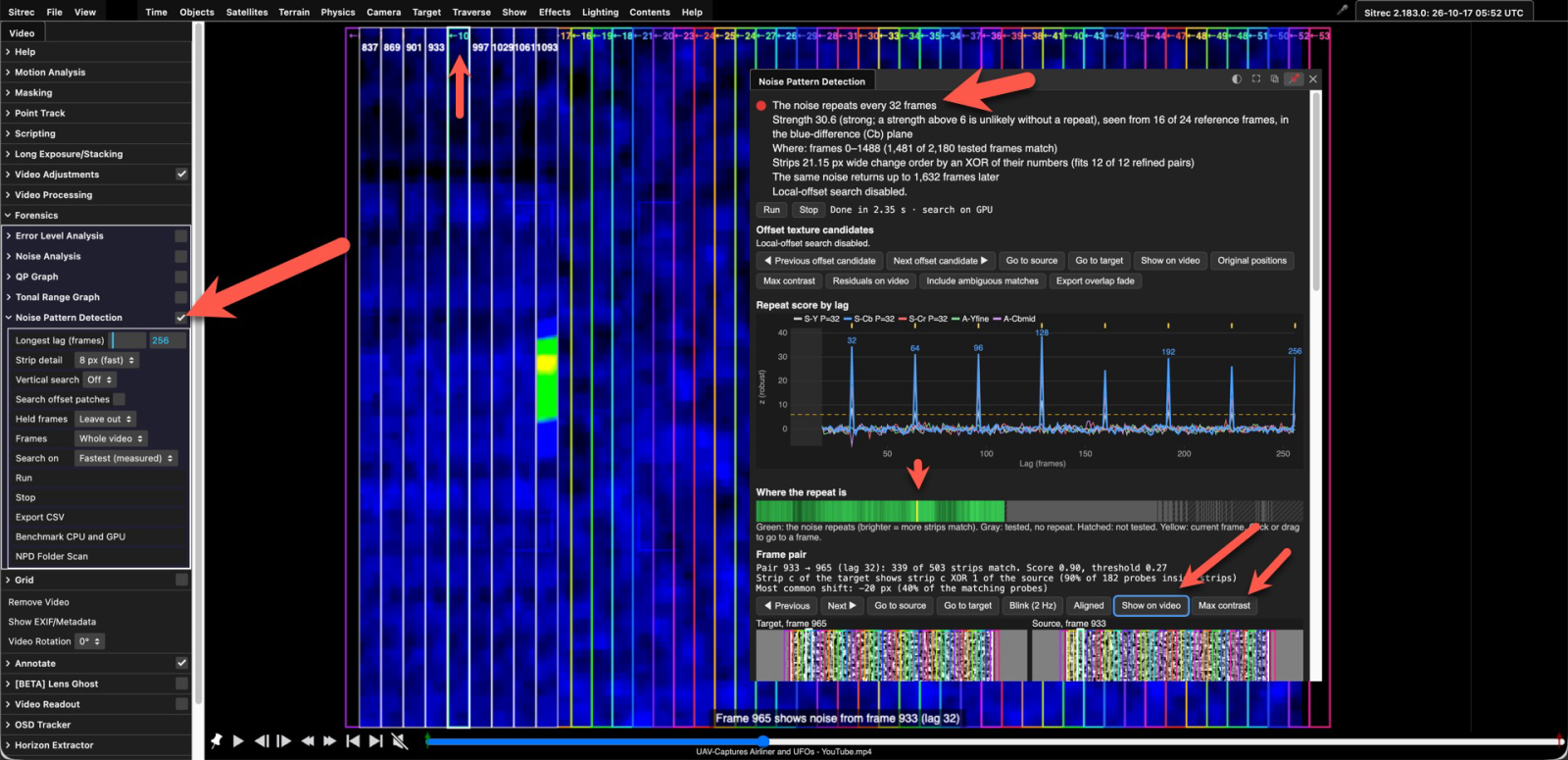The image size is (1568, 760).
Task: Click the bottom video timeline progress bar
Action: 993,741
